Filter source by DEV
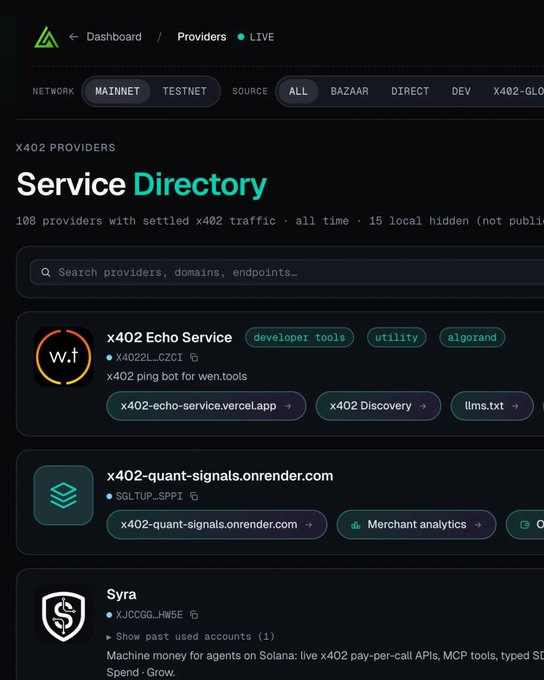544x680 pixels. (461, 91)
